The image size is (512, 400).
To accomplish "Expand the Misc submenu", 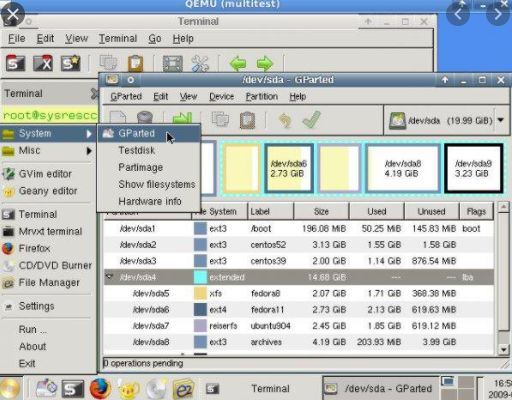I will tap(47, 151).
